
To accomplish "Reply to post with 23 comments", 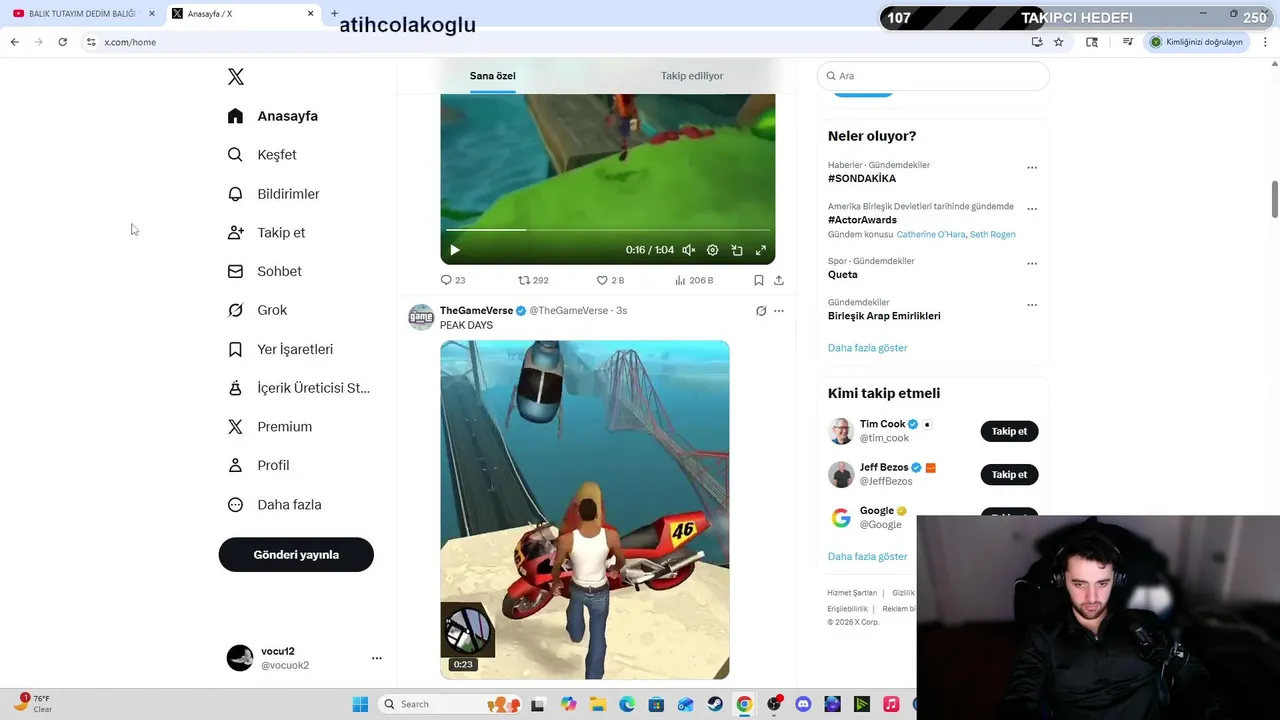I will pyautogui.click(x=453, y=281).
